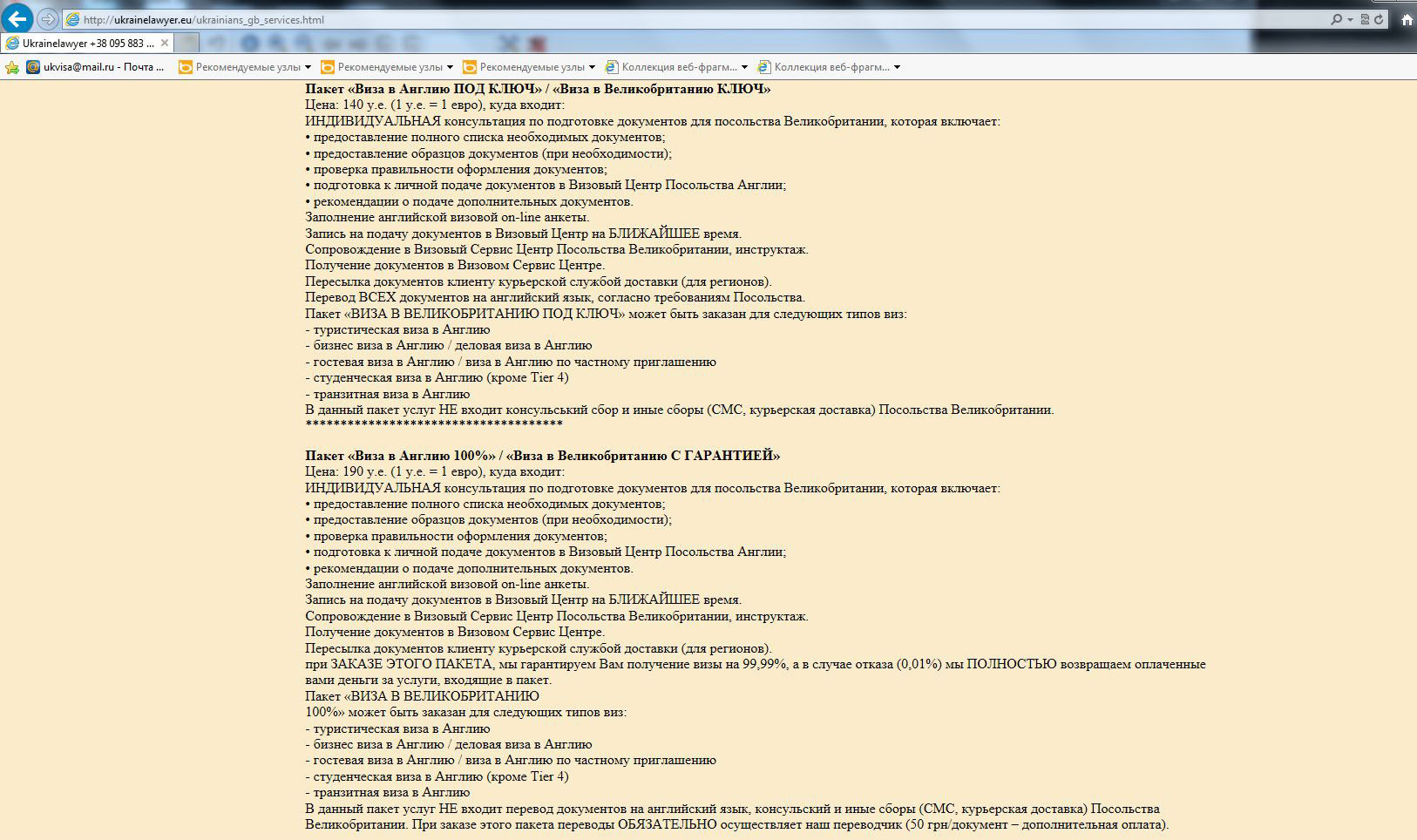
Task: Click the blue Back arrow button
Action: coord(18,18)
